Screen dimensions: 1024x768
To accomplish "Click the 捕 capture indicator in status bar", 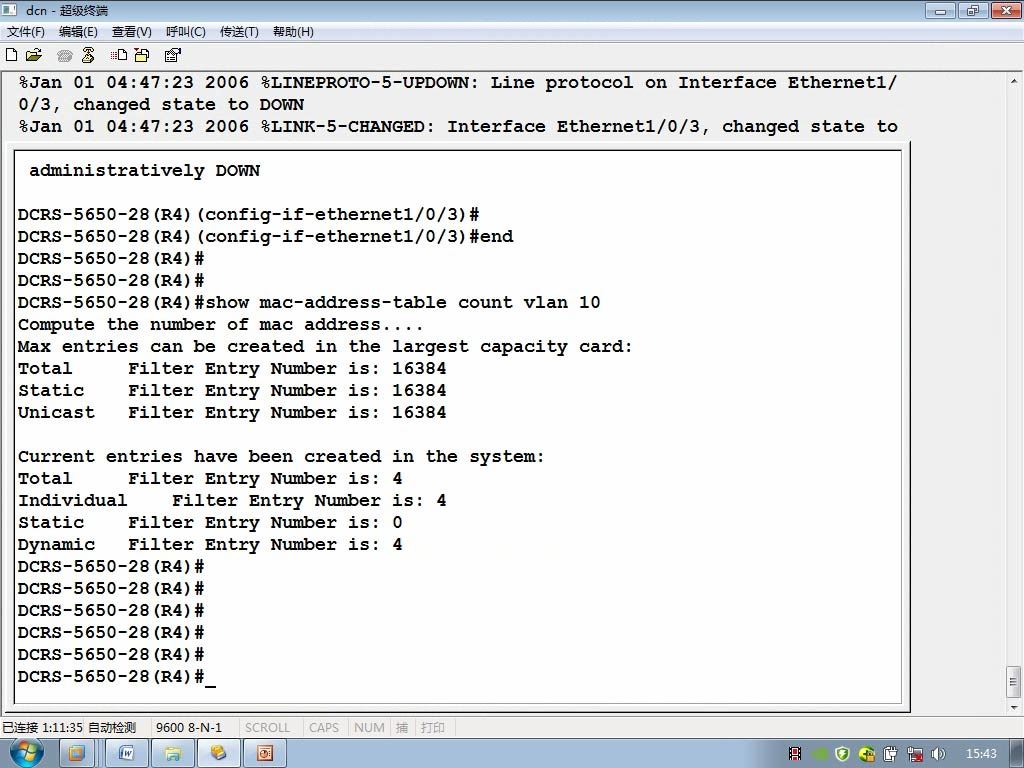I will point(402,728).
